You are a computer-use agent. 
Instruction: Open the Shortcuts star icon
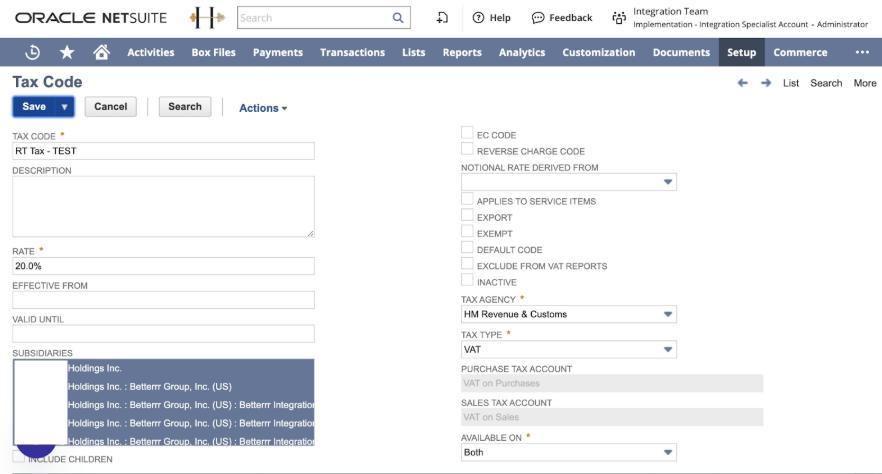pos(67,52)
